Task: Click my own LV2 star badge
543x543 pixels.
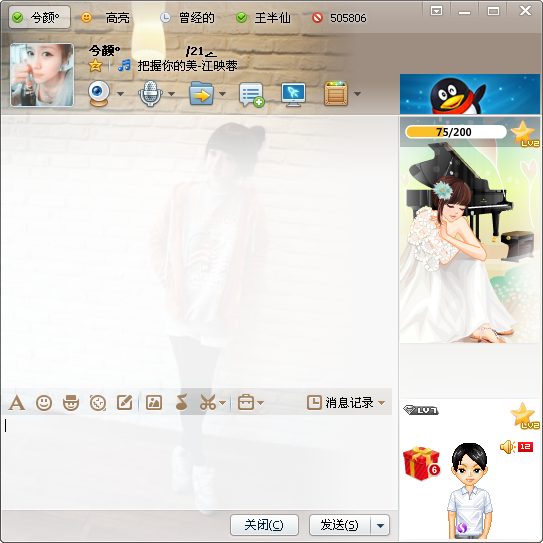Action: click(x=525, y=416)
